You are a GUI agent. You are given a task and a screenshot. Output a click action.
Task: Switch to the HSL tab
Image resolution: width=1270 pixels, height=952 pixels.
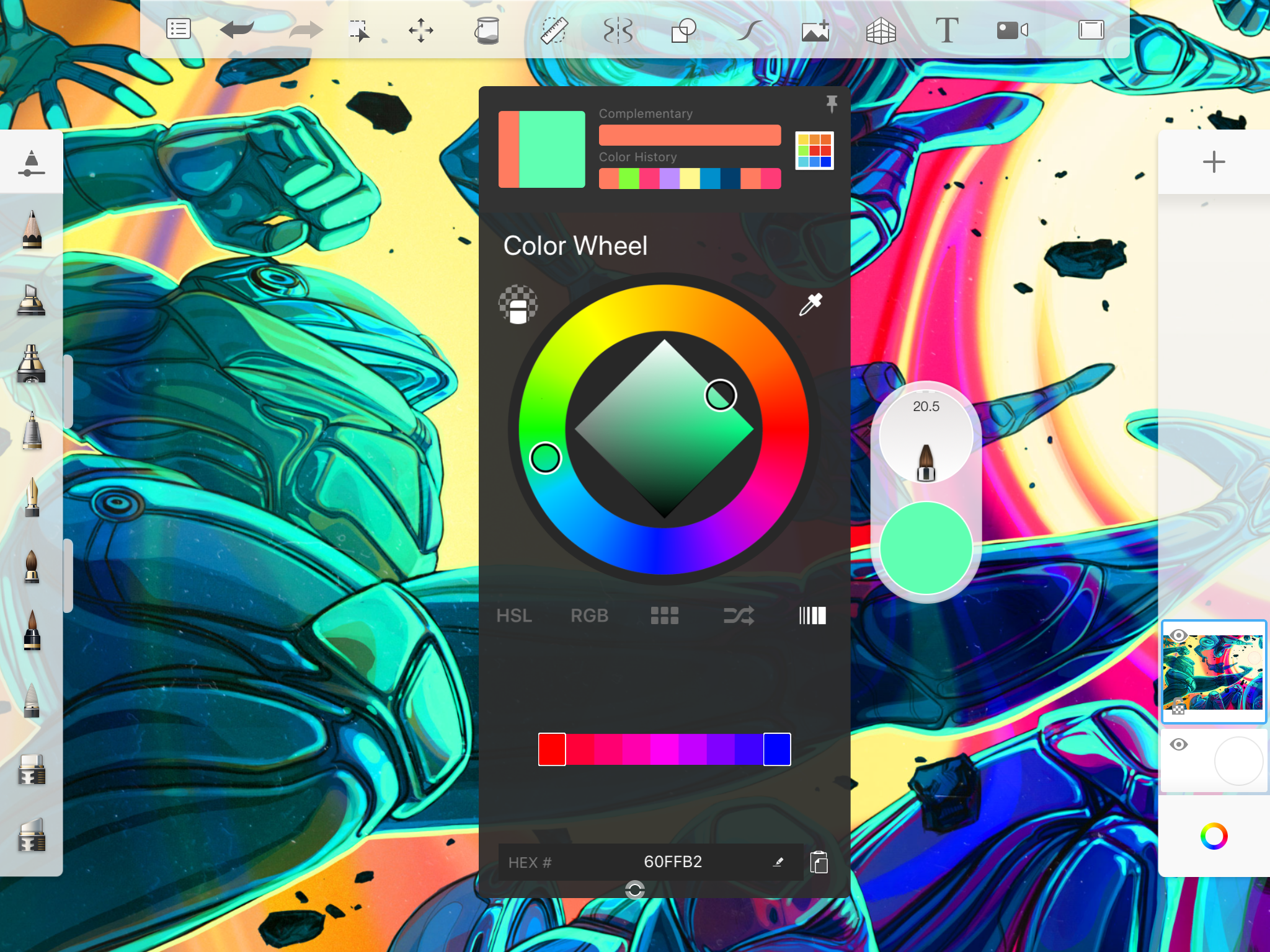pos(514,615)
